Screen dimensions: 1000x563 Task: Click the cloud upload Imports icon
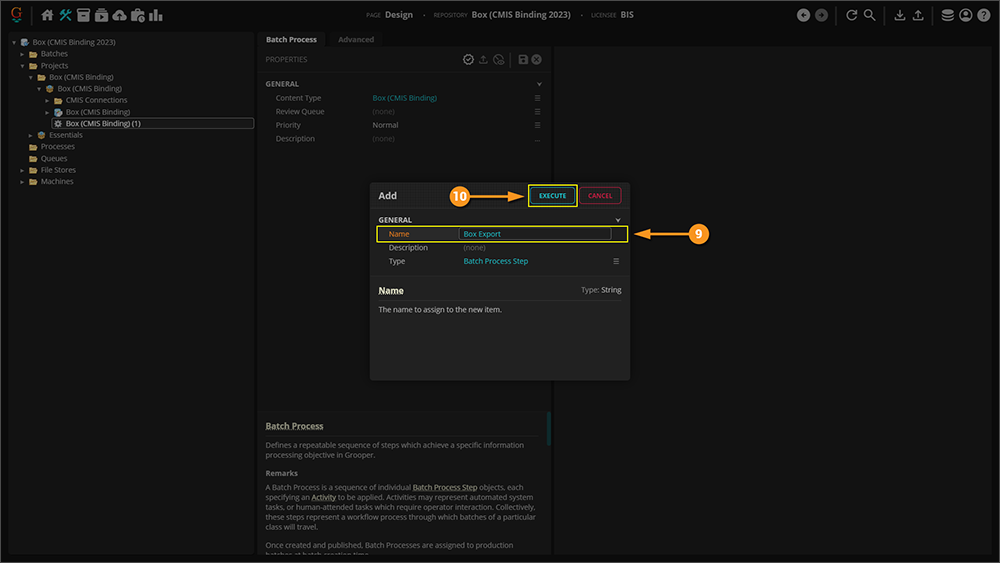tap(120, 15)
